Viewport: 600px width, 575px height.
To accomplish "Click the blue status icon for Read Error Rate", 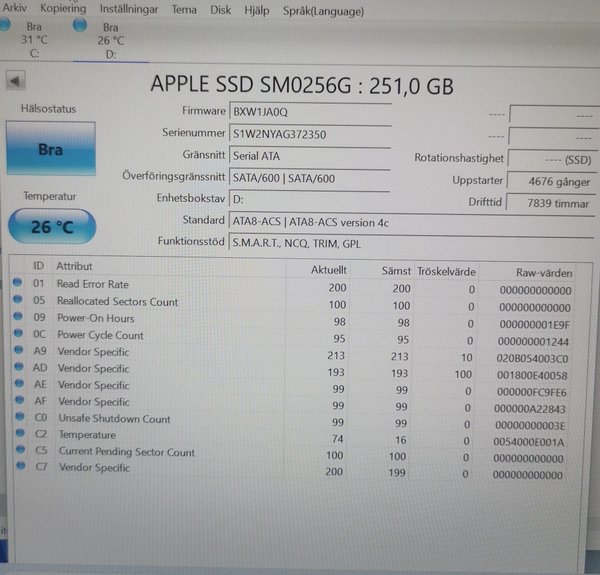I will [x=17, y=284].
